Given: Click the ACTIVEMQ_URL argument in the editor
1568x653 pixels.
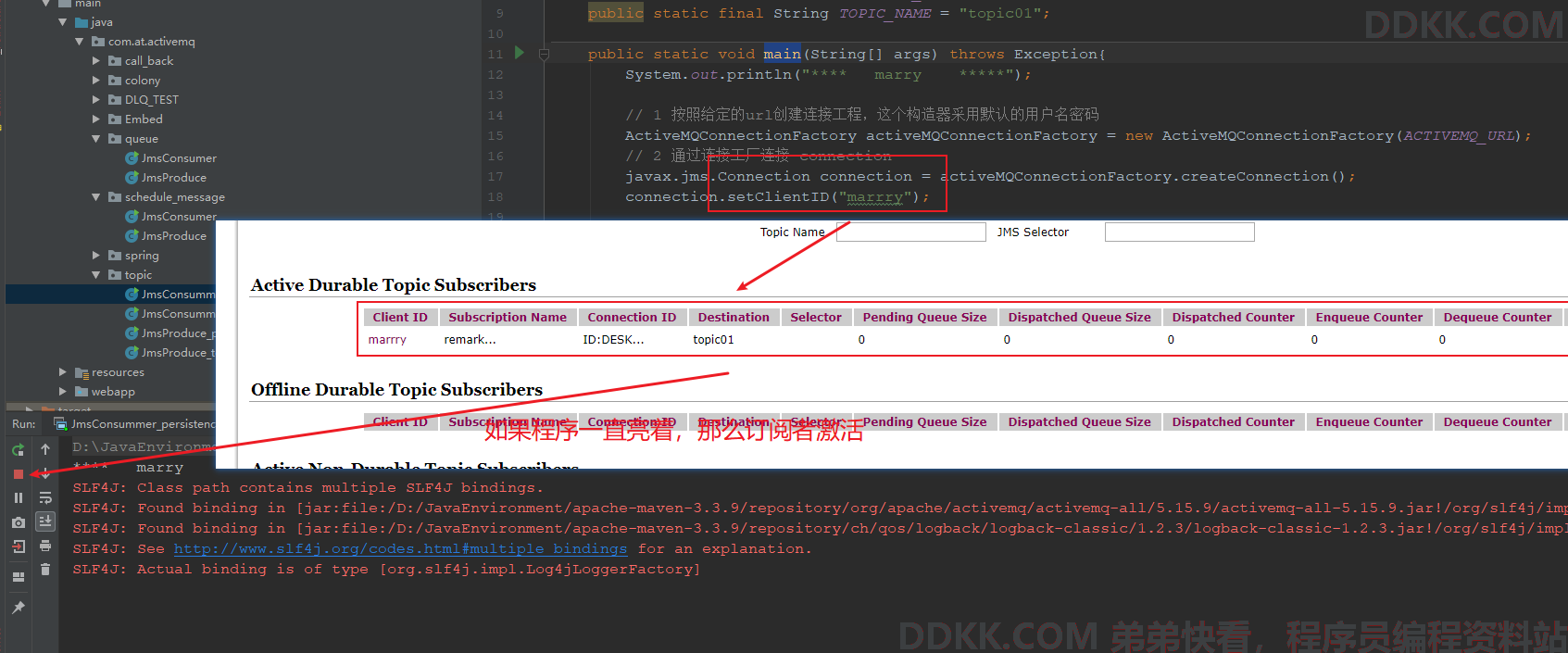Looking at the screenshot, I should point(1459,136).
